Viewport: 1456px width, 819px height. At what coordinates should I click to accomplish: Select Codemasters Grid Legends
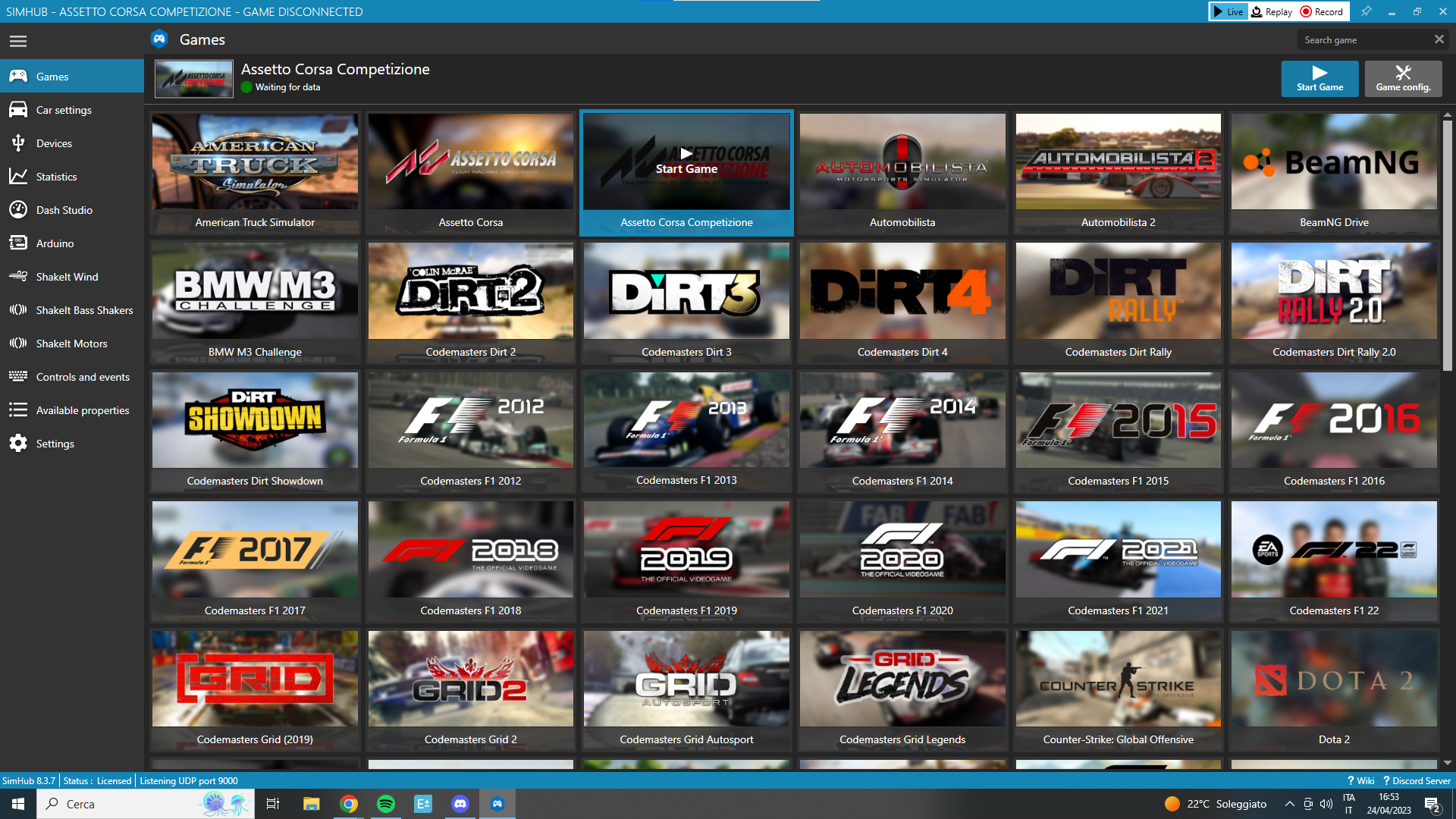click(x=902, y=690)
